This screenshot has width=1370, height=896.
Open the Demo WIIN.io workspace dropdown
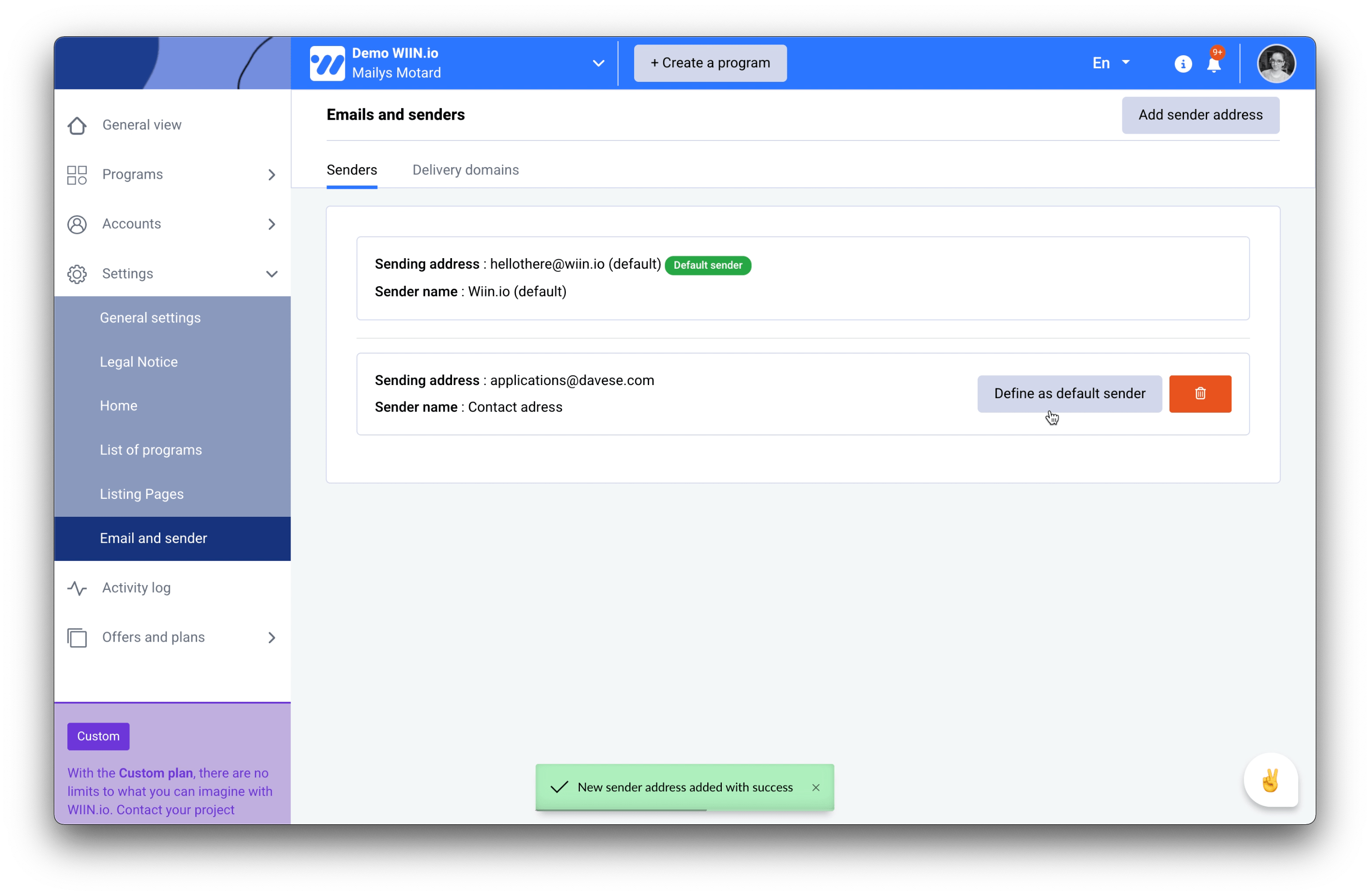598,63
